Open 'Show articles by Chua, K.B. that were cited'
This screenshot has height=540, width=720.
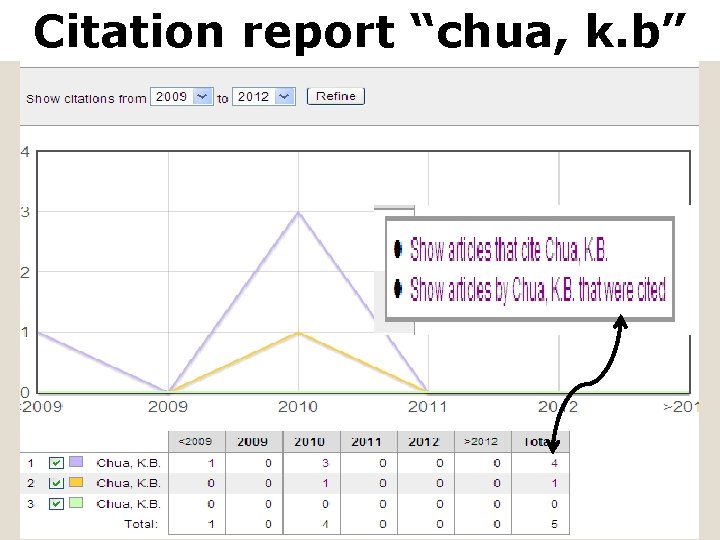tap(537, 289)
